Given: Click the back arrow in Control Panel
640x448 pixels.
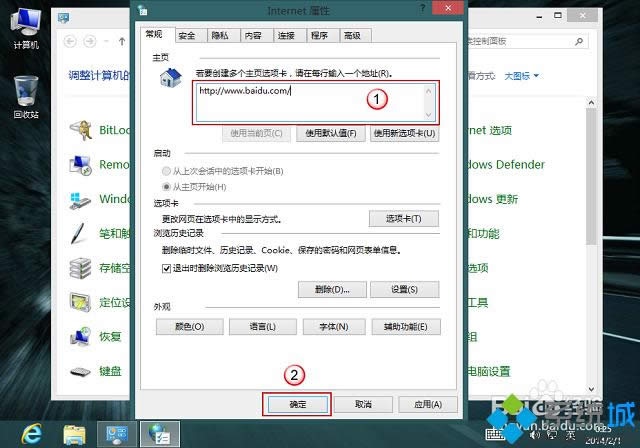Looking at the screenshot, I should point(70,41).
